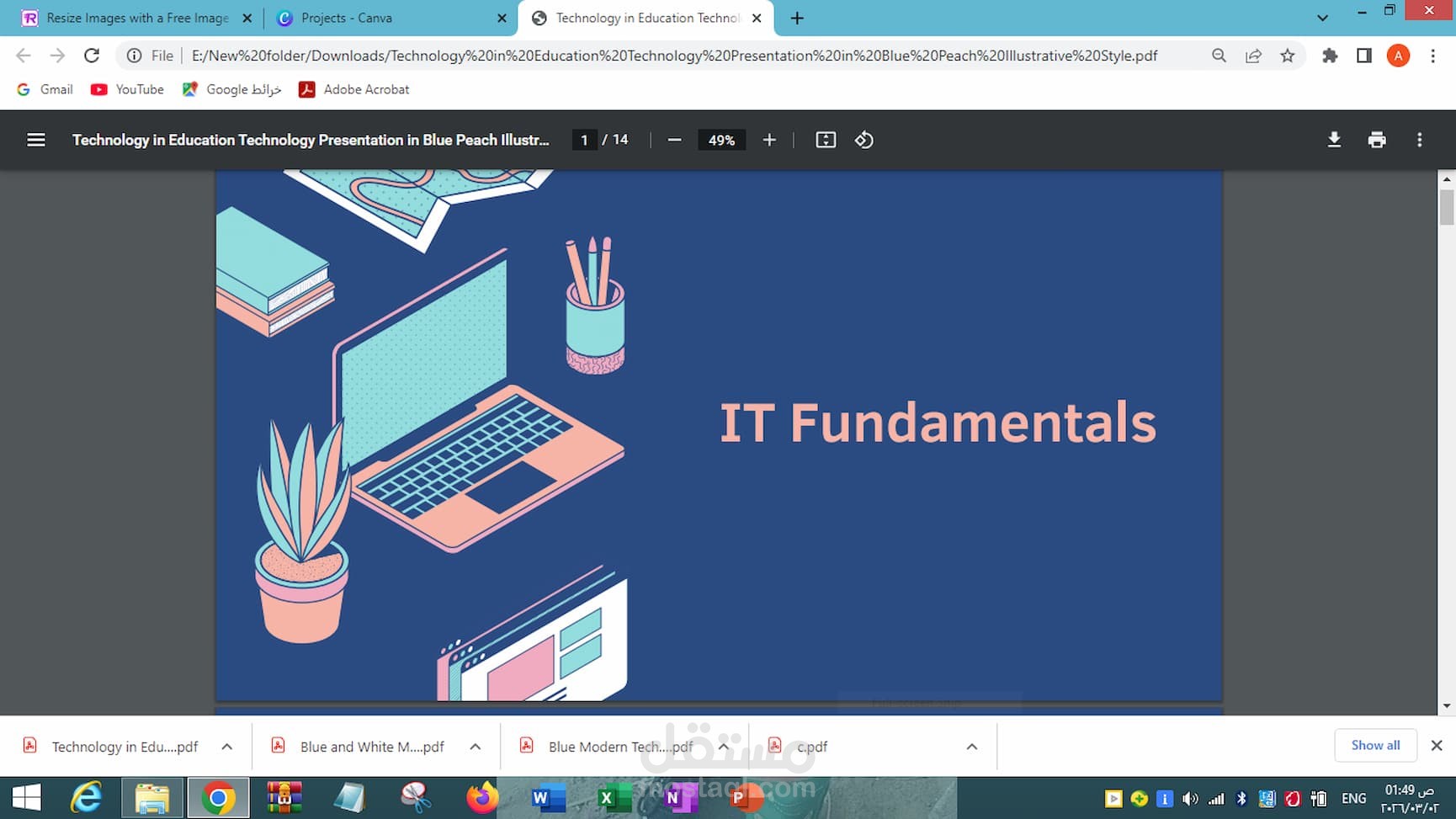Viewport: 1456px width, 819px height.
Task: Click the fit to page icon
Action: [826, 140]
